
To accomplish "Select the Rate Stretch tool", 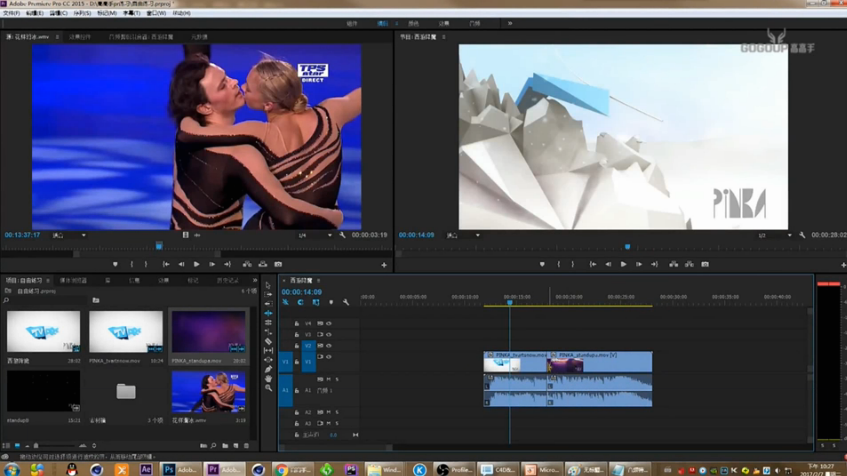I will (x=268, y=332).
